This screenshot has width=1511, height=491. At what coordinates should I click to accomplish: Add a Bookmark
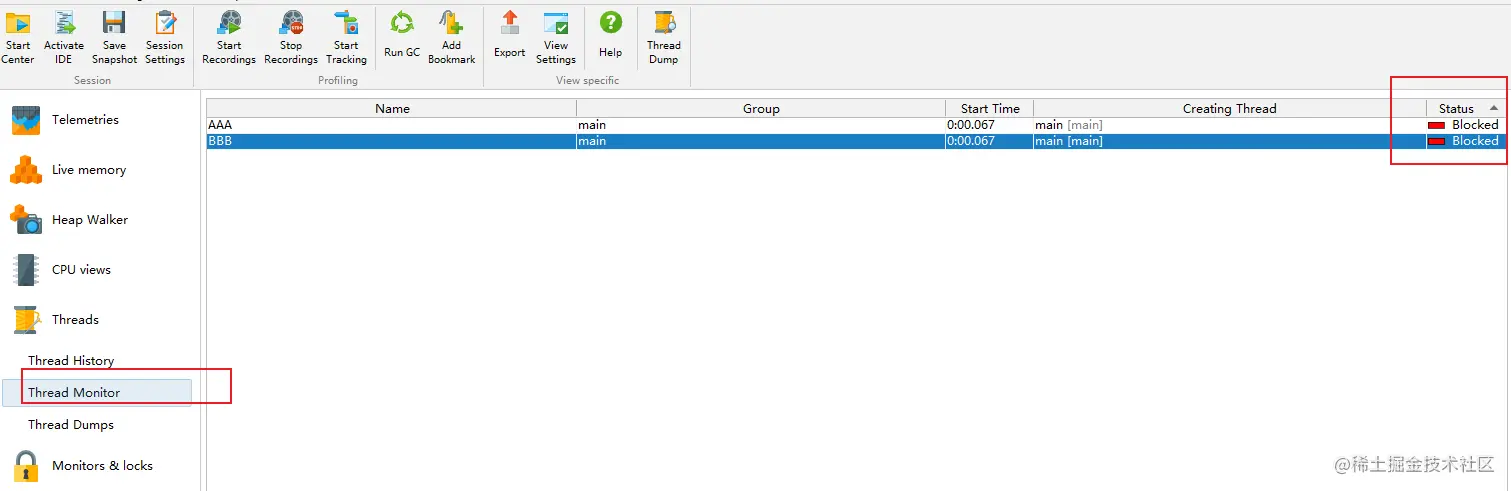click(452, 38)
